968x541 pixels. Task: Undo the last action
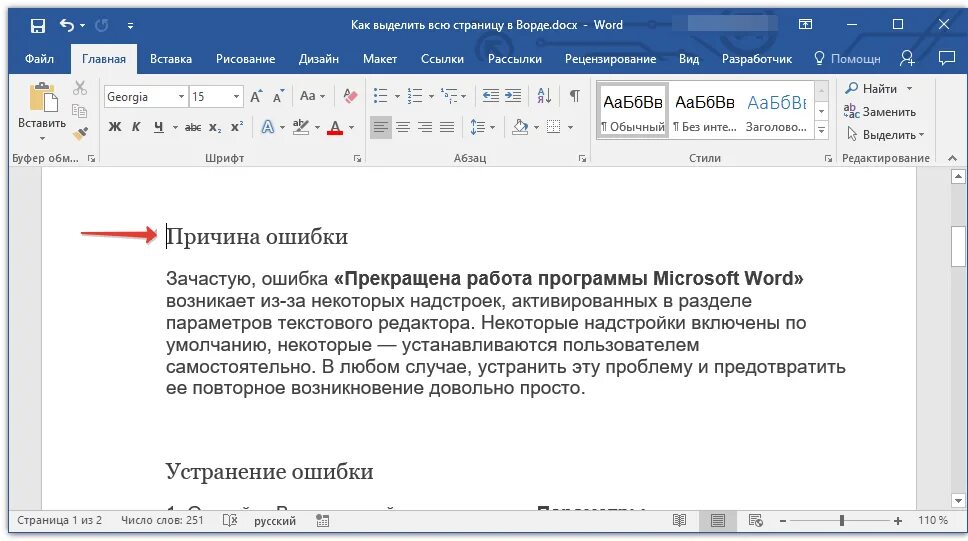67,25
